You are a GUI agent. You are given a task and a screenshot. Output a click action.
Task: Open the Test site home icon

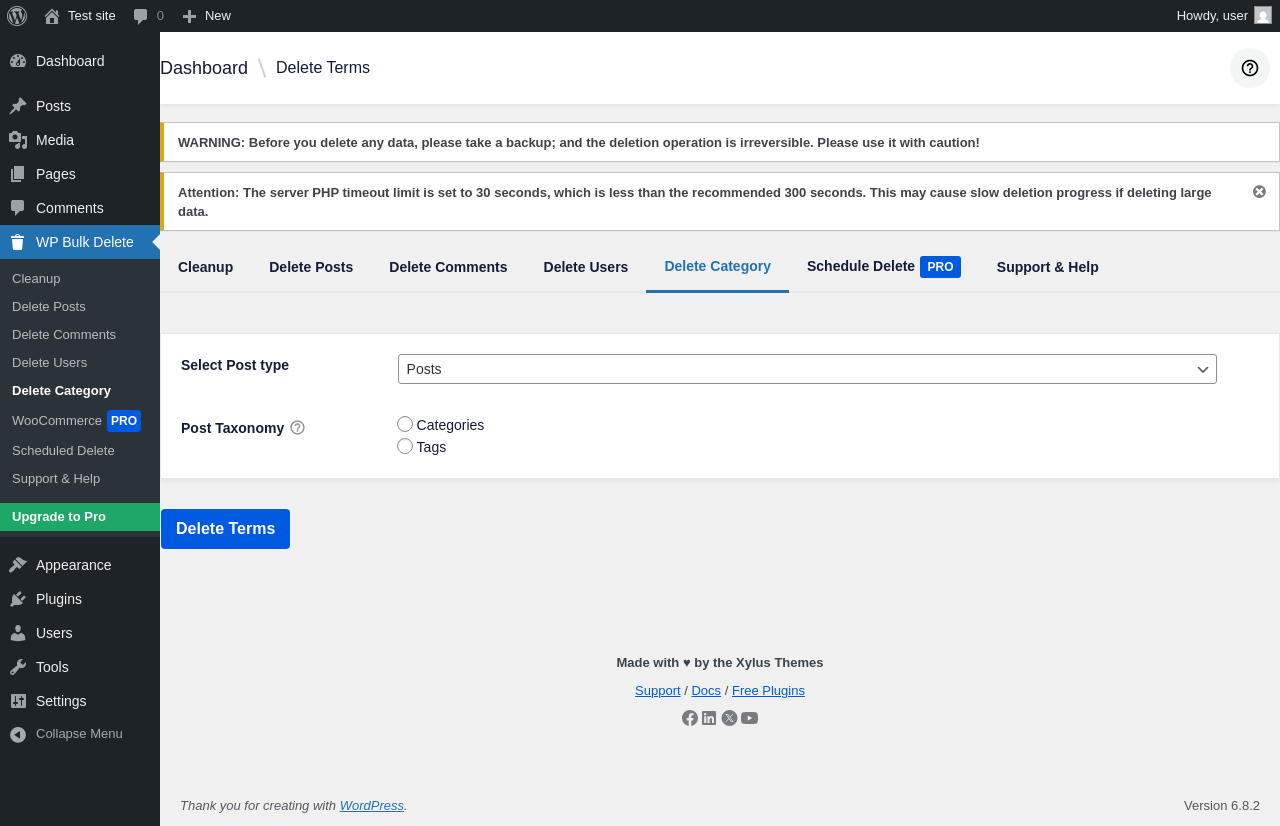click(x=52, y=16)
